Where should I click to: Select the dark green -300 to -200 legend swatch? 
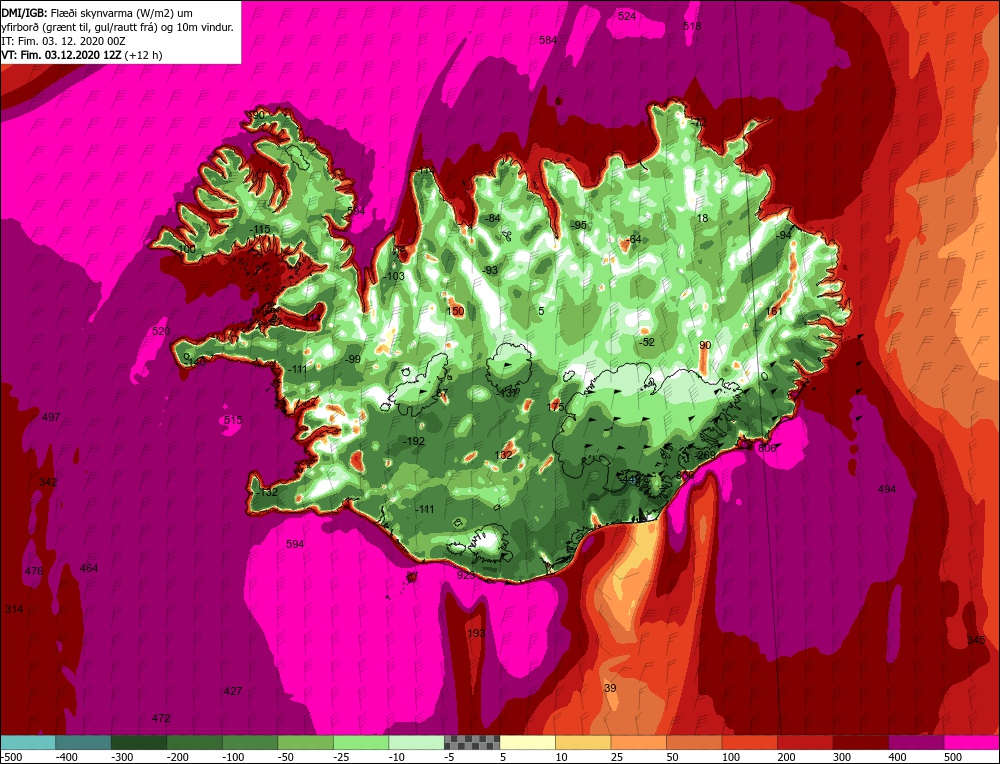138,742
